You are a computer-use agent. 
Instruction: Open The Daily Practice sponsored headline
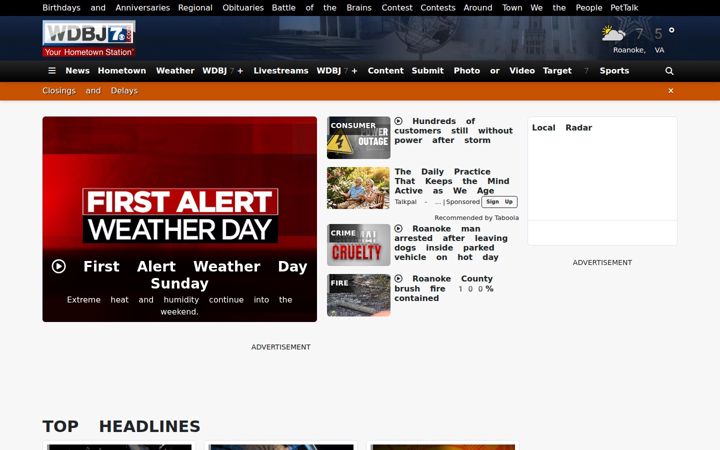(452, 181)
